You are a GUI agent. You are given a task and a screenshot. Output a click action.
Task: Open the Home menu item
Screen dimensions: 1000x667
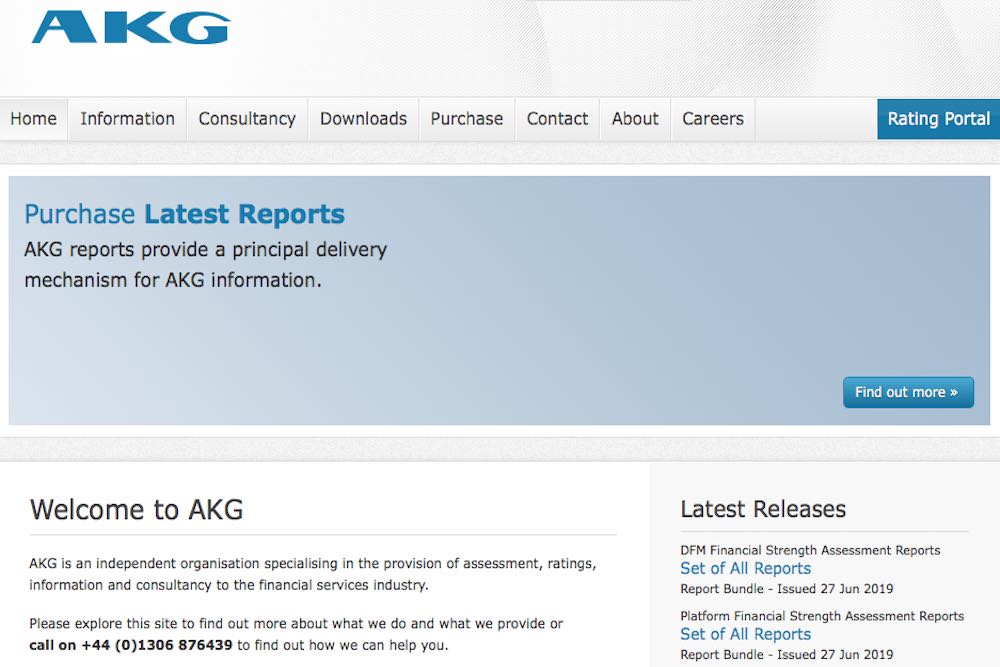tap(34, 119)
